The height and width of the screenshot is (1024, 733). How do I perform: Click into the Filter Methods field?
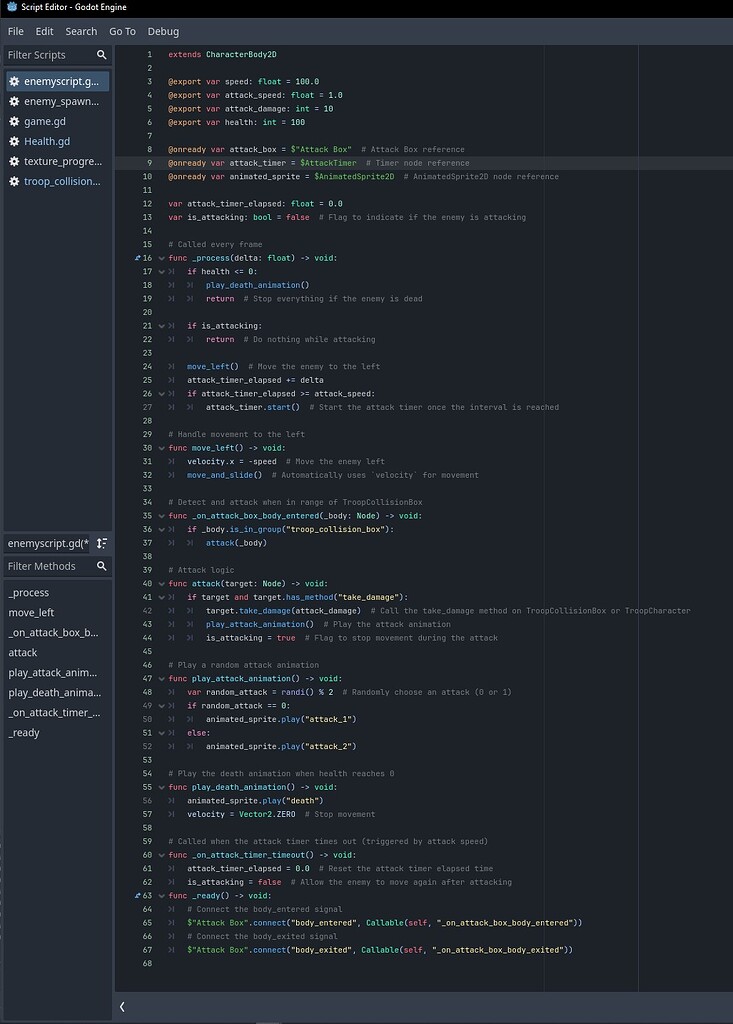48,566
